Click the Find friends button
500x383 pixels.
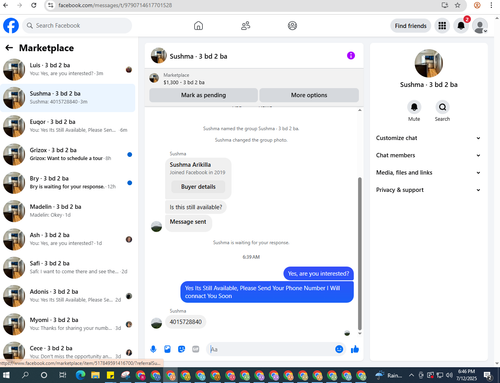point(411,26)
